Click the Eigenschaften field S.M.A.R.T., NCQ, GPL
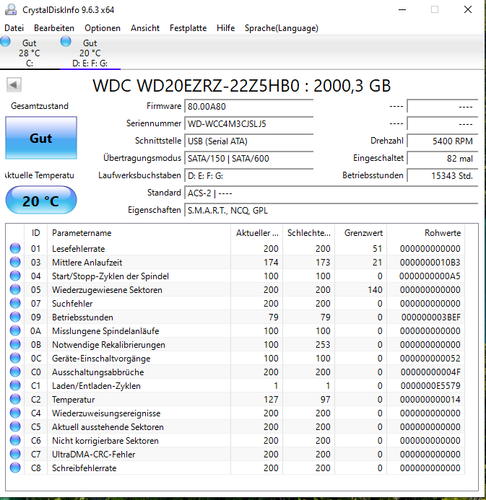486x500 pixels. coord(331,211)
